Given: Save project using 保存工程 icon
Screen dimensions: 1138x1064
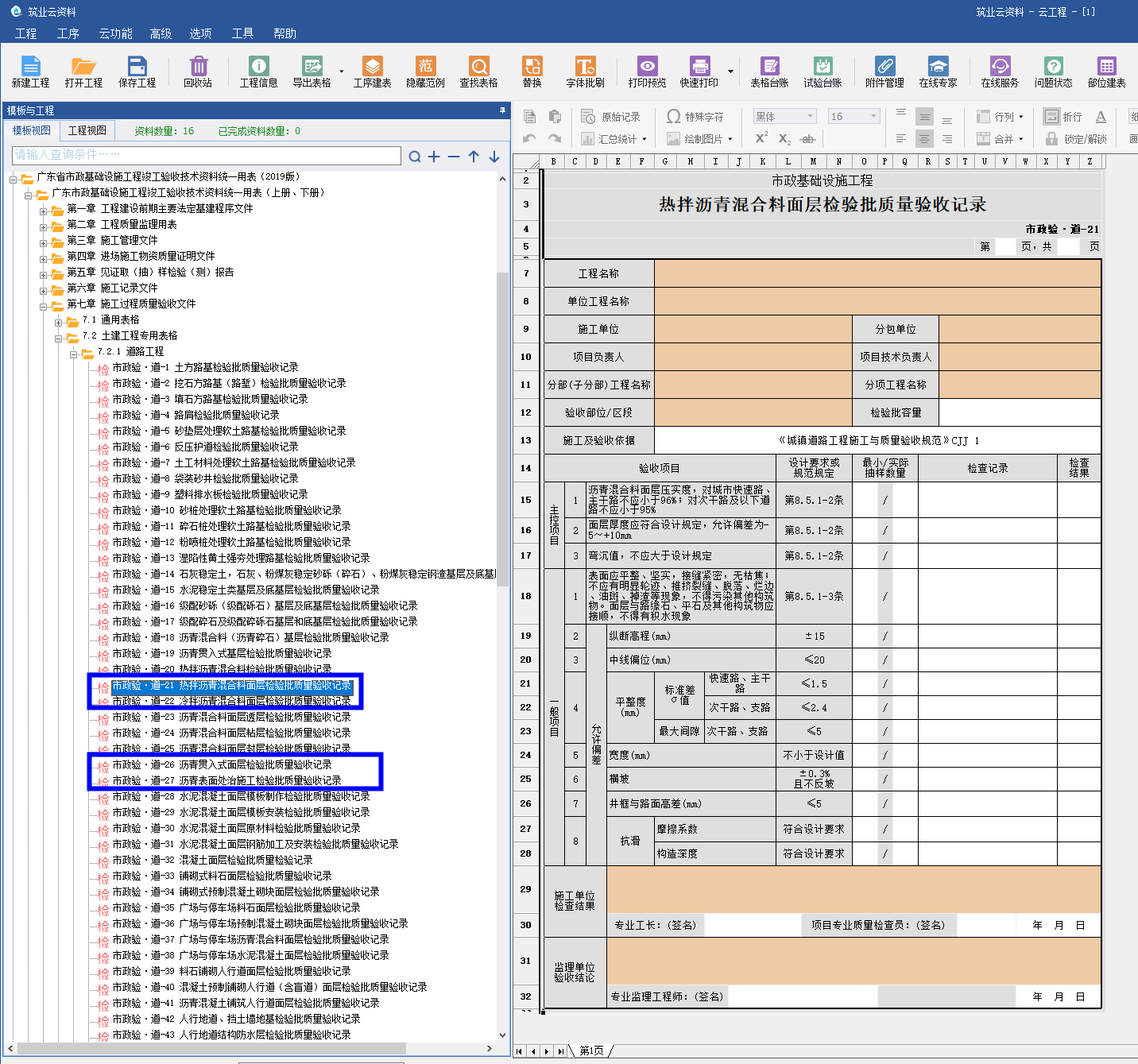Looking at the screenshot, I should coord(137,72).
